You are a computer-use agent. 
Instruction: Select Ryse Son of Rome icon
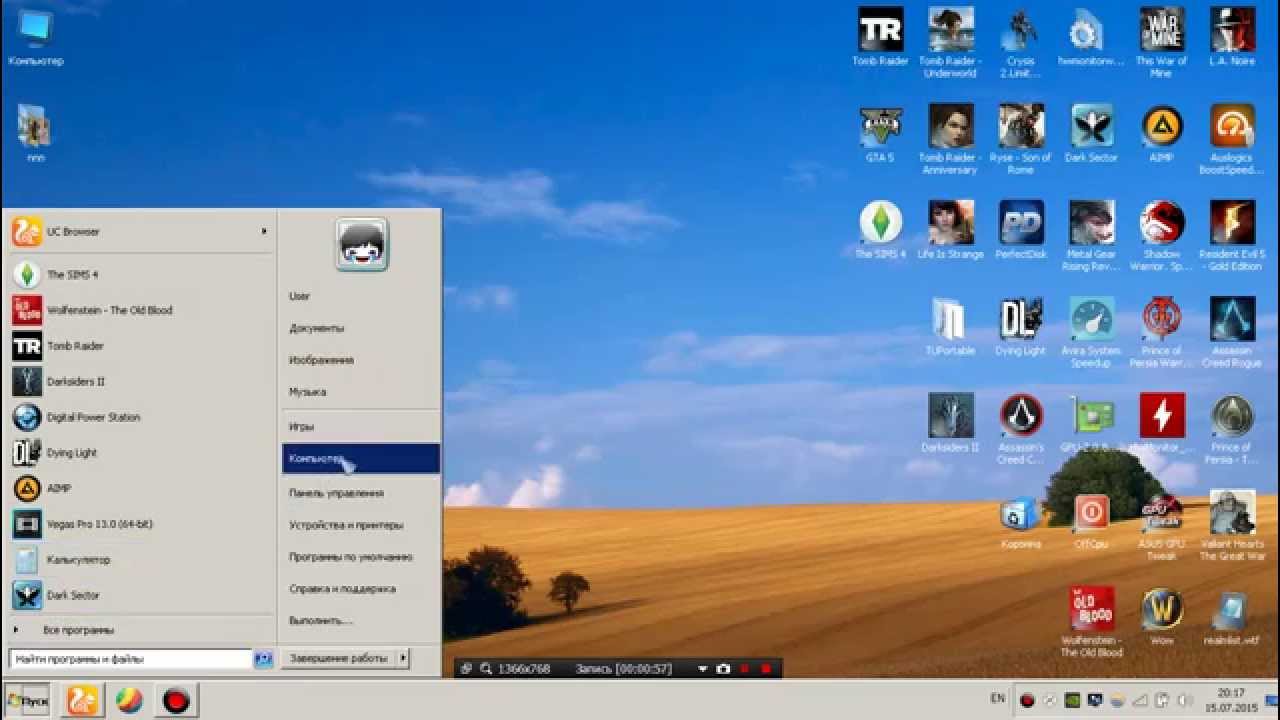(1021, 139)
